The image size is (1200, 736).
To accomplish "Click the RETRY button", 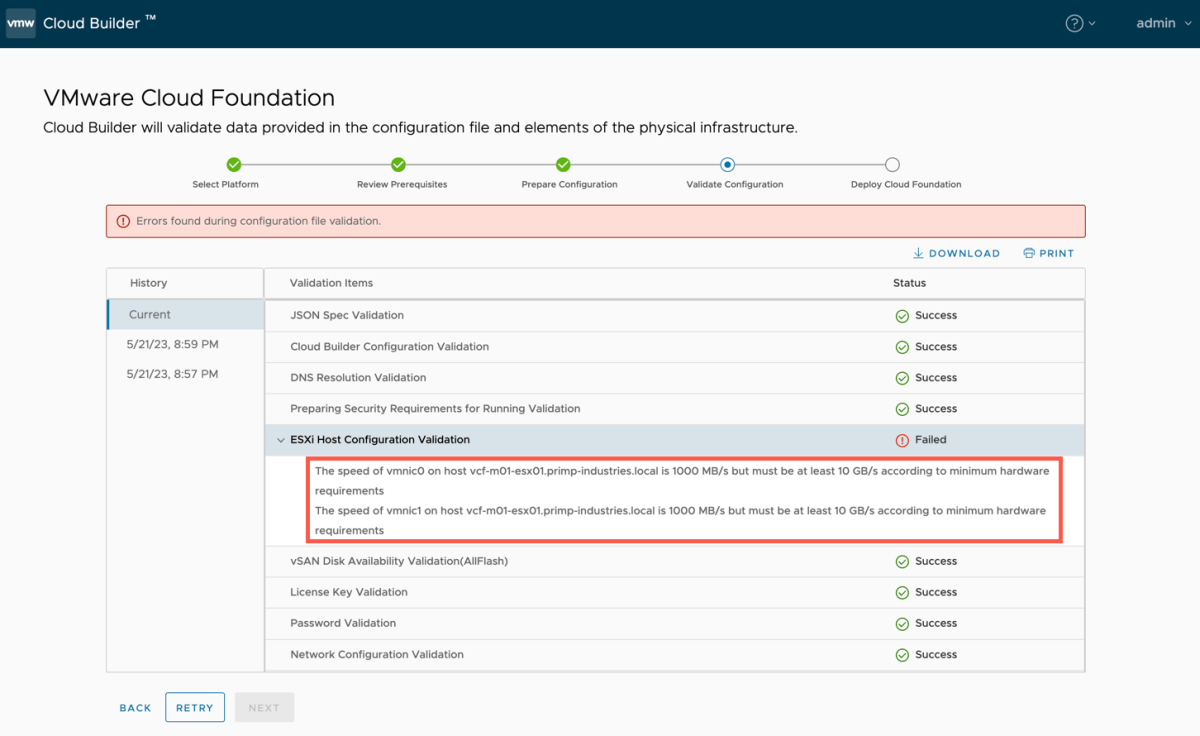I will point(195,708).
